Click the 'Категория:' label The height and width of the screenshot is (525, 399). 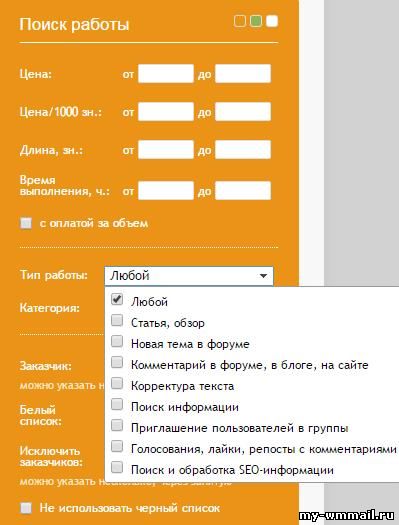pos(50,308)
